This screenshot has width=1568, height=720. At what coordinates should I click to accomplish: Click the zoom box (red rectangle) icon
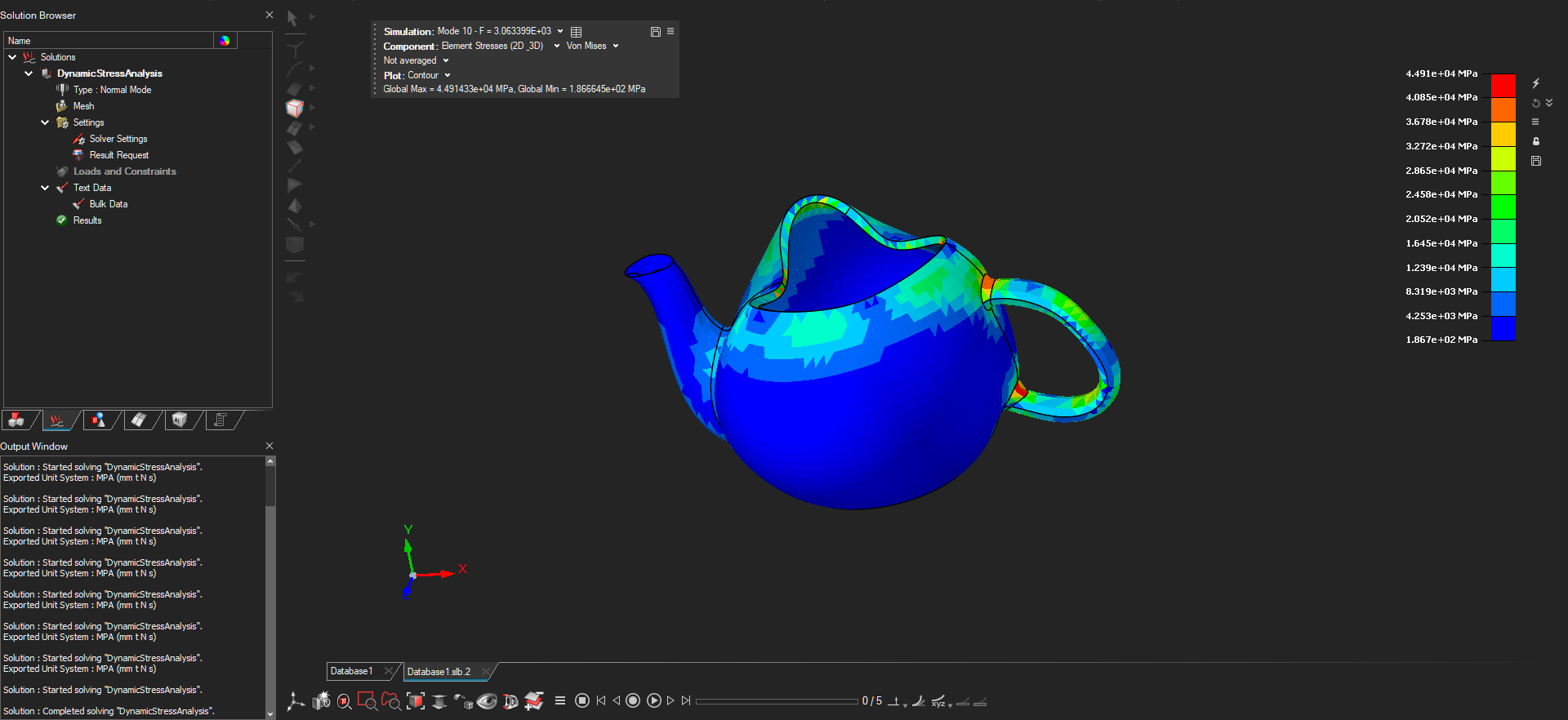[367, 700]
